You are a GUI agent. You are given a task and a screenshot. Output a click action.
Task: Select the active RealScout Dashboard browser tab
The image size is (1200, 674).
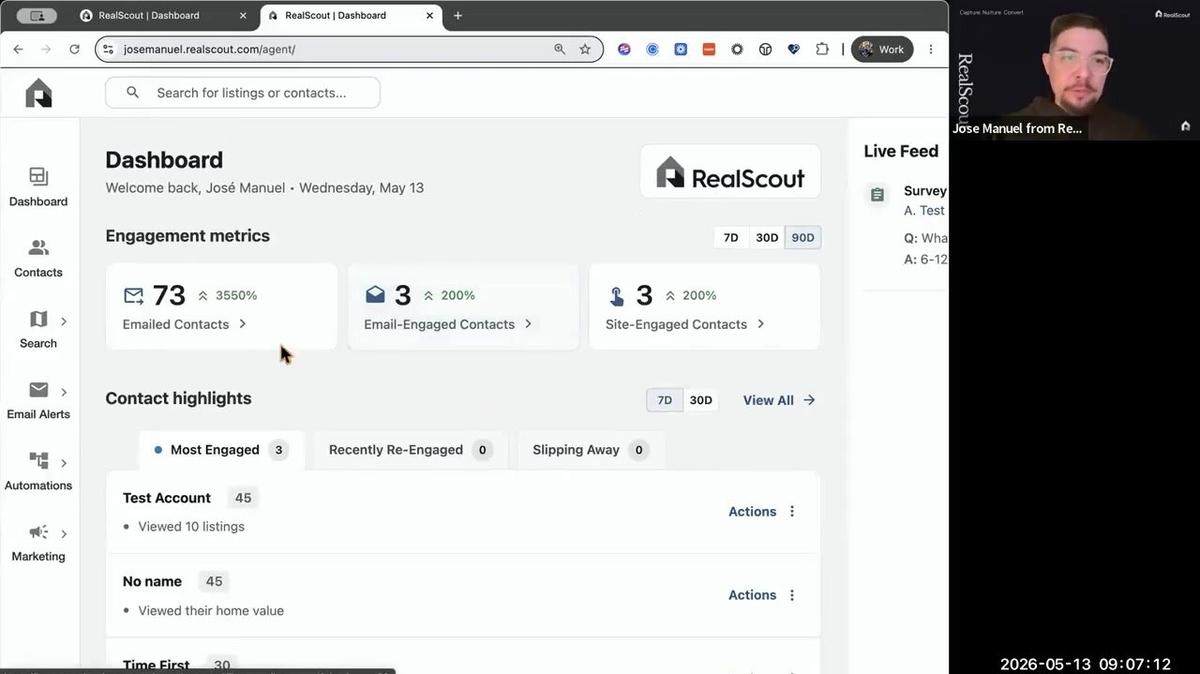pyautogui.click(x=352, y=16)
